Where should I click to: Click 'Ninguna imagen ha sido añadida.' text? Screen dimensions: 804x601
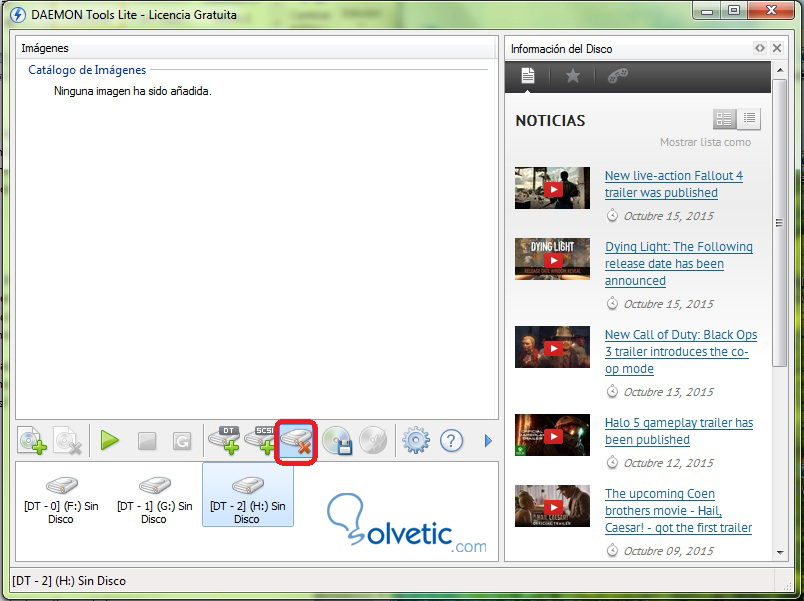(133, 91)
